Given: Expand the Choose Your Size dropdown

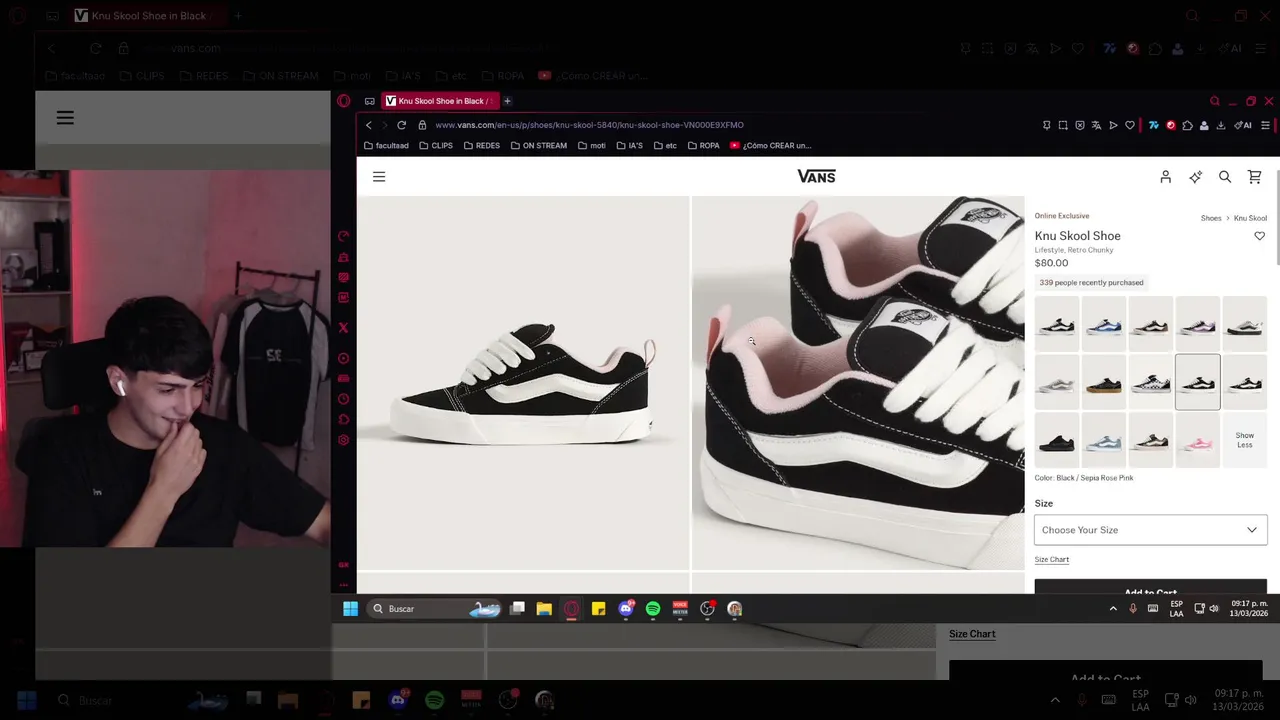Looking at the screenshot, I should coord(1150,530).
